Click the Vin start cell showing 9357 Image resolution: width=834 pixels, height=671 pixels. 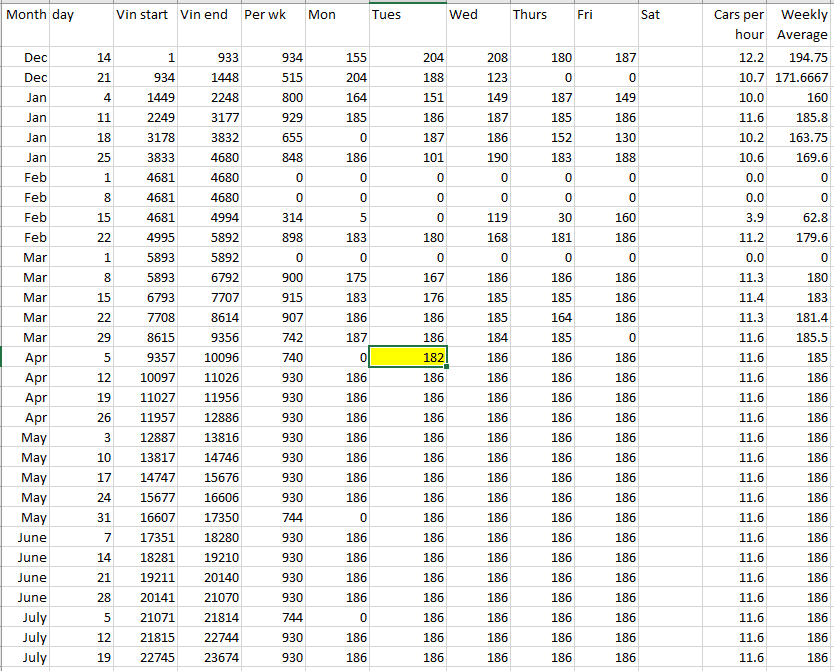point(144,357)
